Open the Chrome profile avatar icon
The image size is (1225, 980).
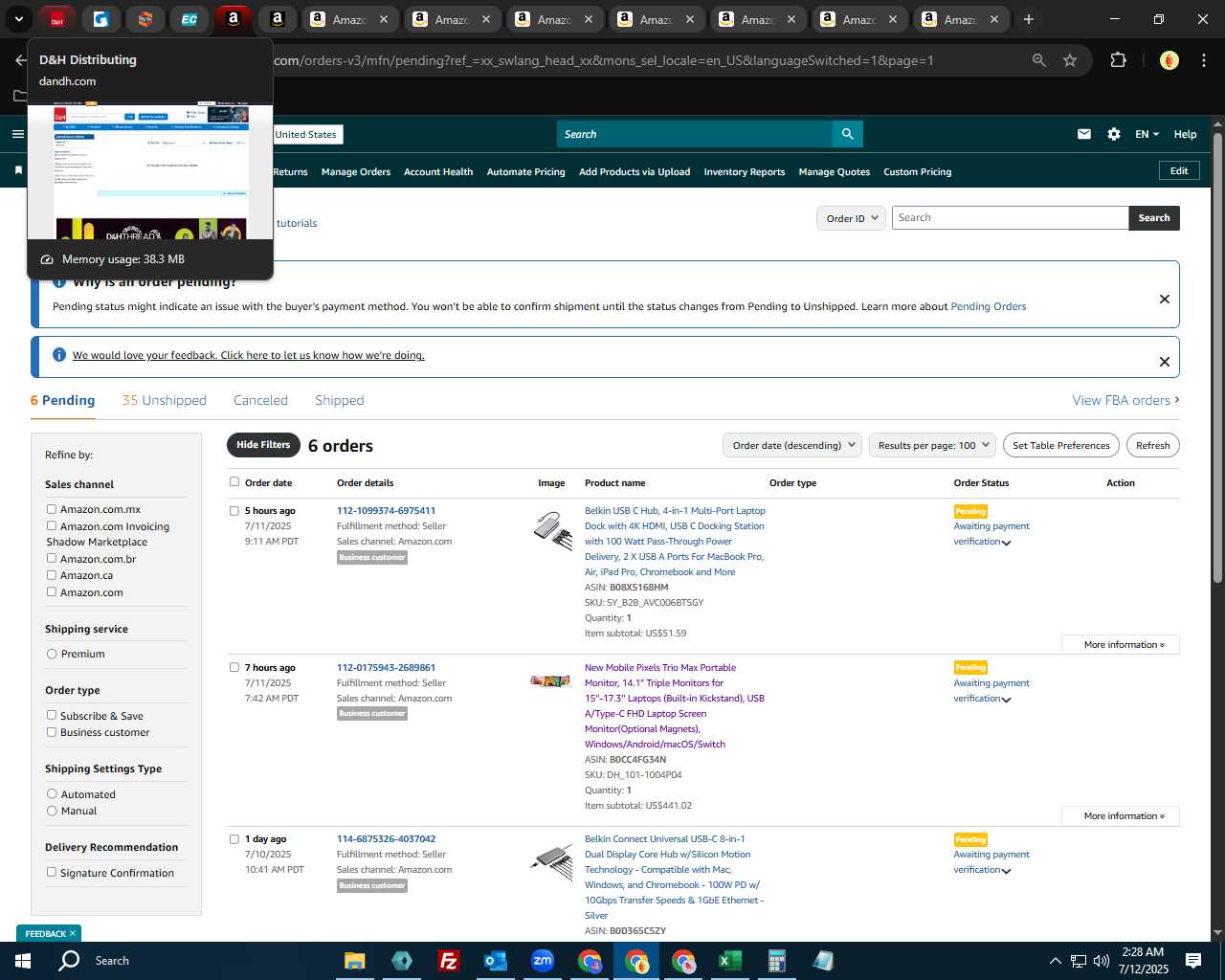point(1169,60)
